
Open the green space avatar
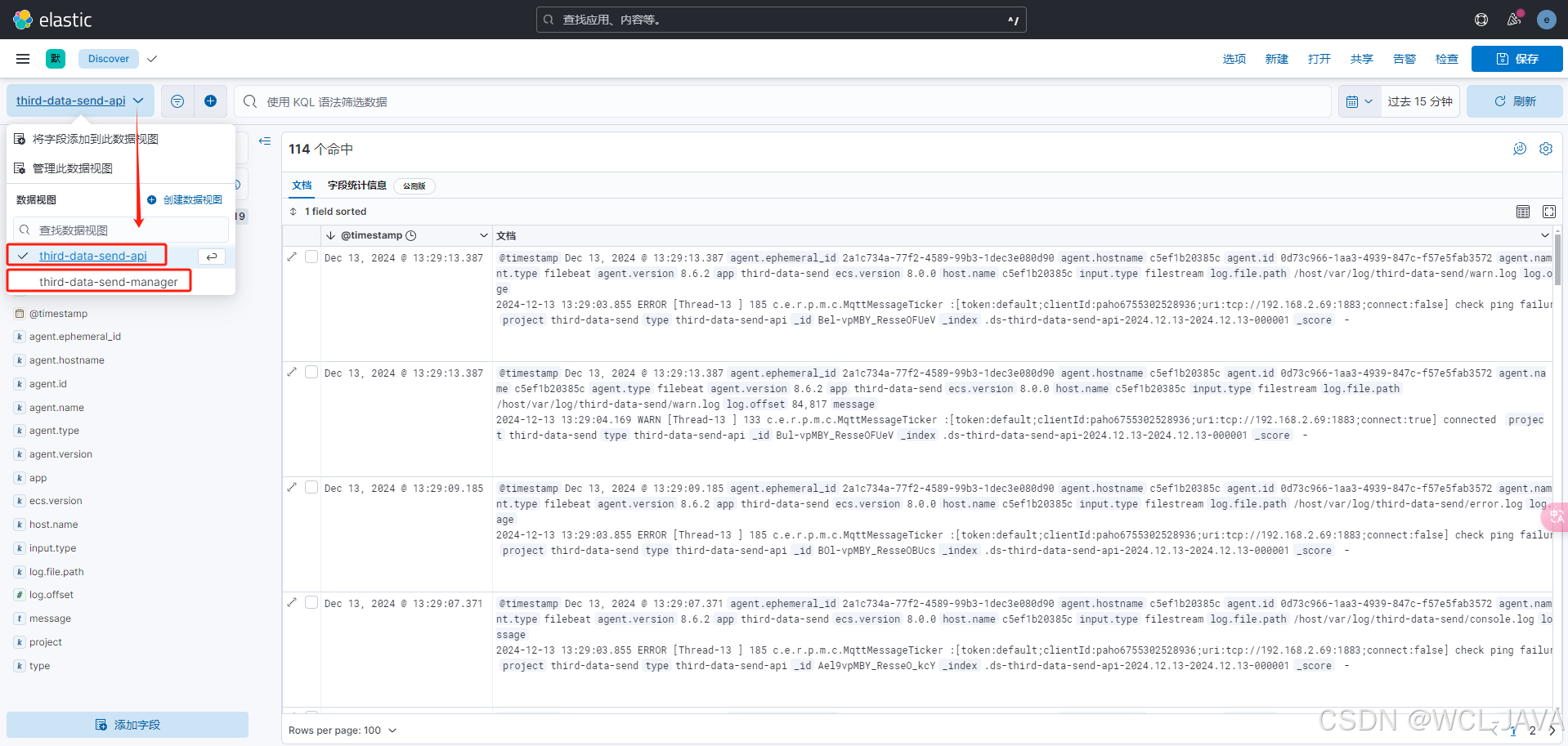56,58
